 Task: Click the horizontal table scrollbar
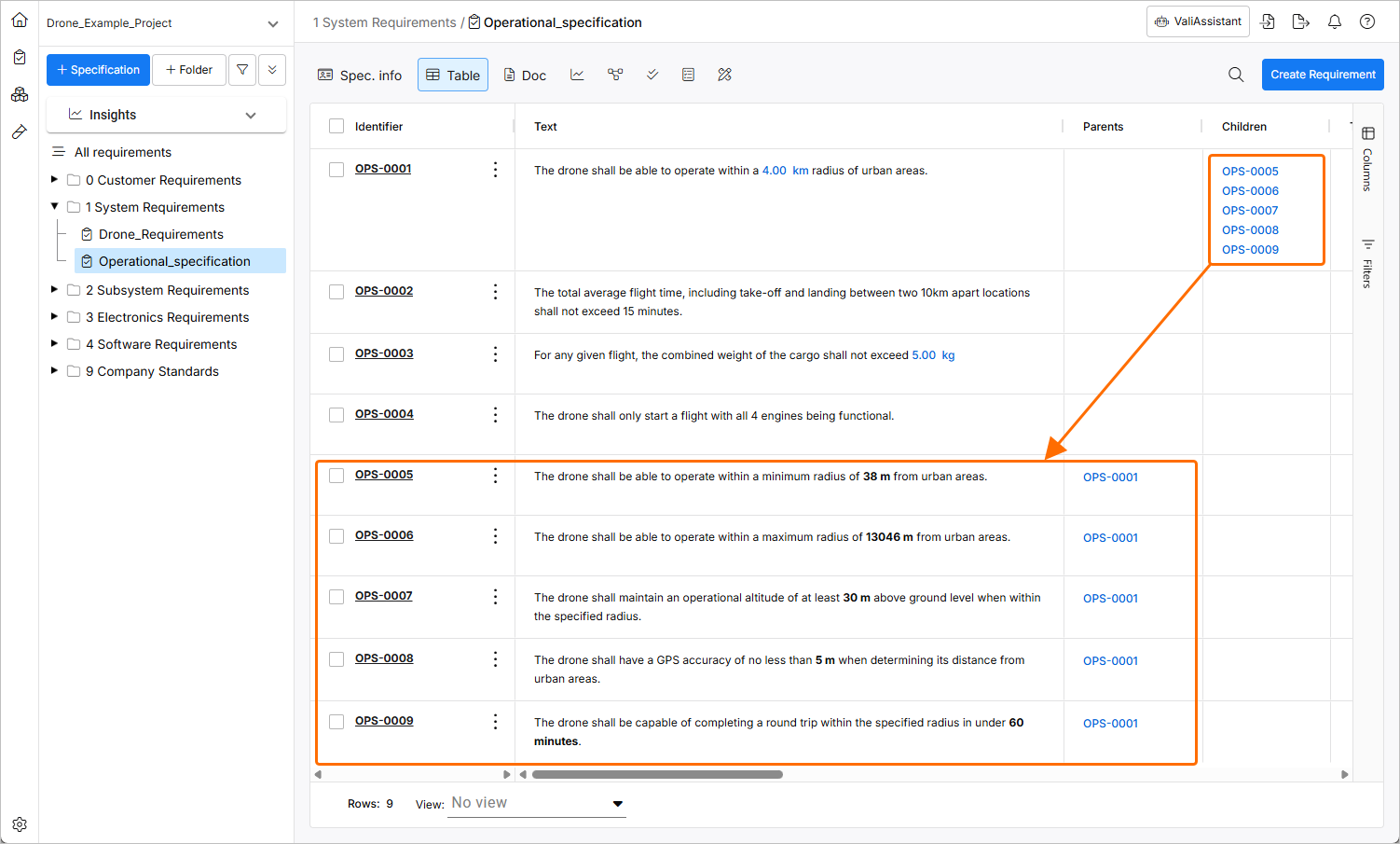pyautogui.click(x=657, y=774)
